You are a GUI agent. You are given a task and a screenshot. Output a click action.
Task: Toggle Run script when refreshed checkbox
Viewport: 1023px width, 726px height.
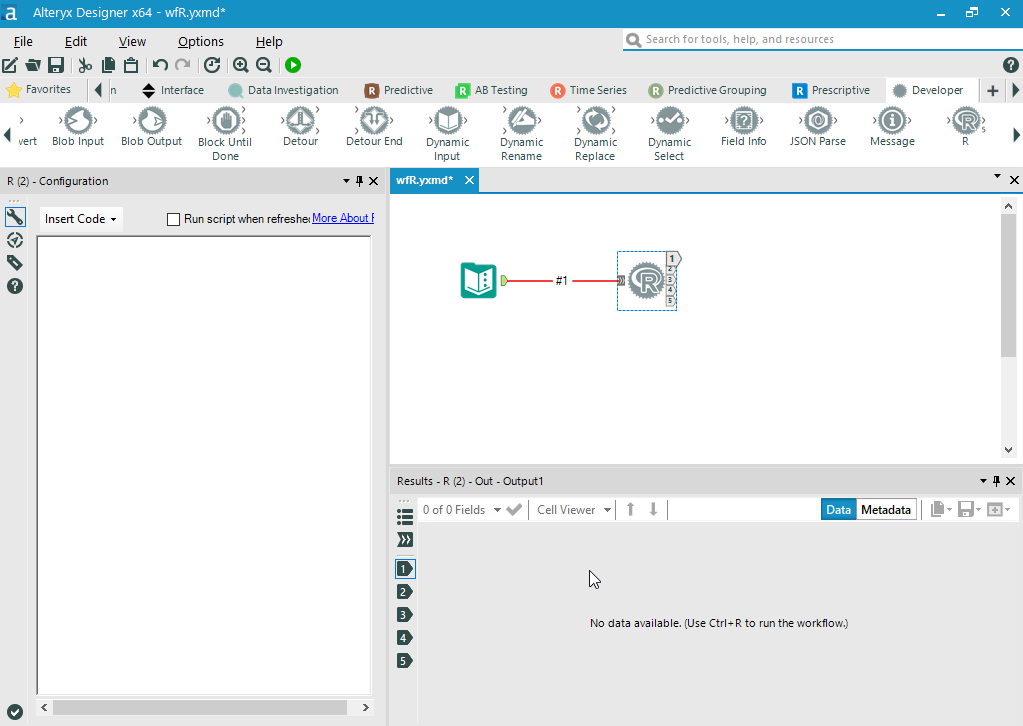[174, 219]
